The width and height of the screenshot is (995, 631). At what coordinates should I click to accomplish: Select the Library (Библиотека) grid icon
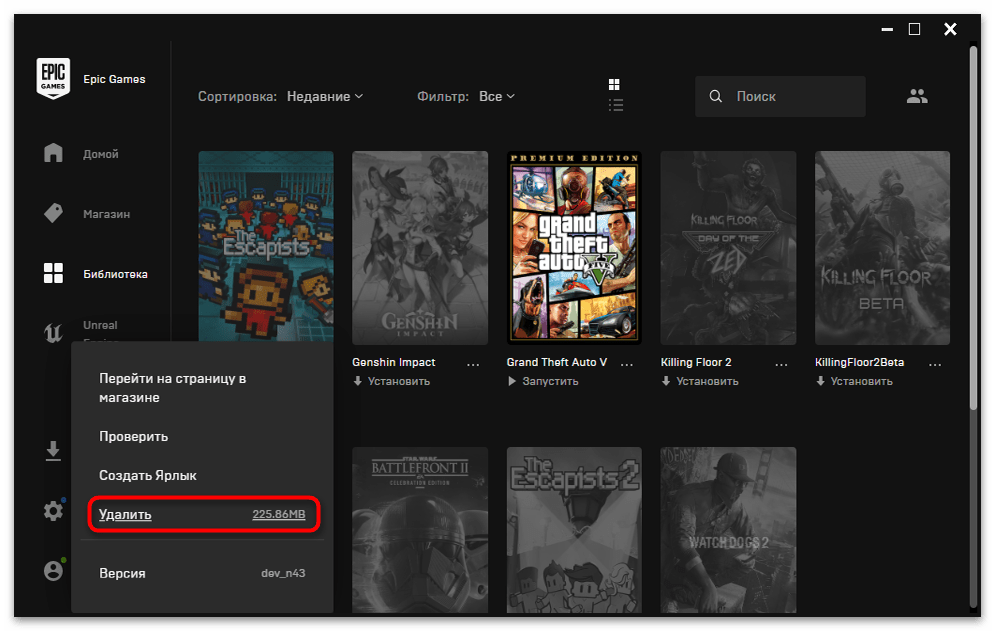(53, 274)
